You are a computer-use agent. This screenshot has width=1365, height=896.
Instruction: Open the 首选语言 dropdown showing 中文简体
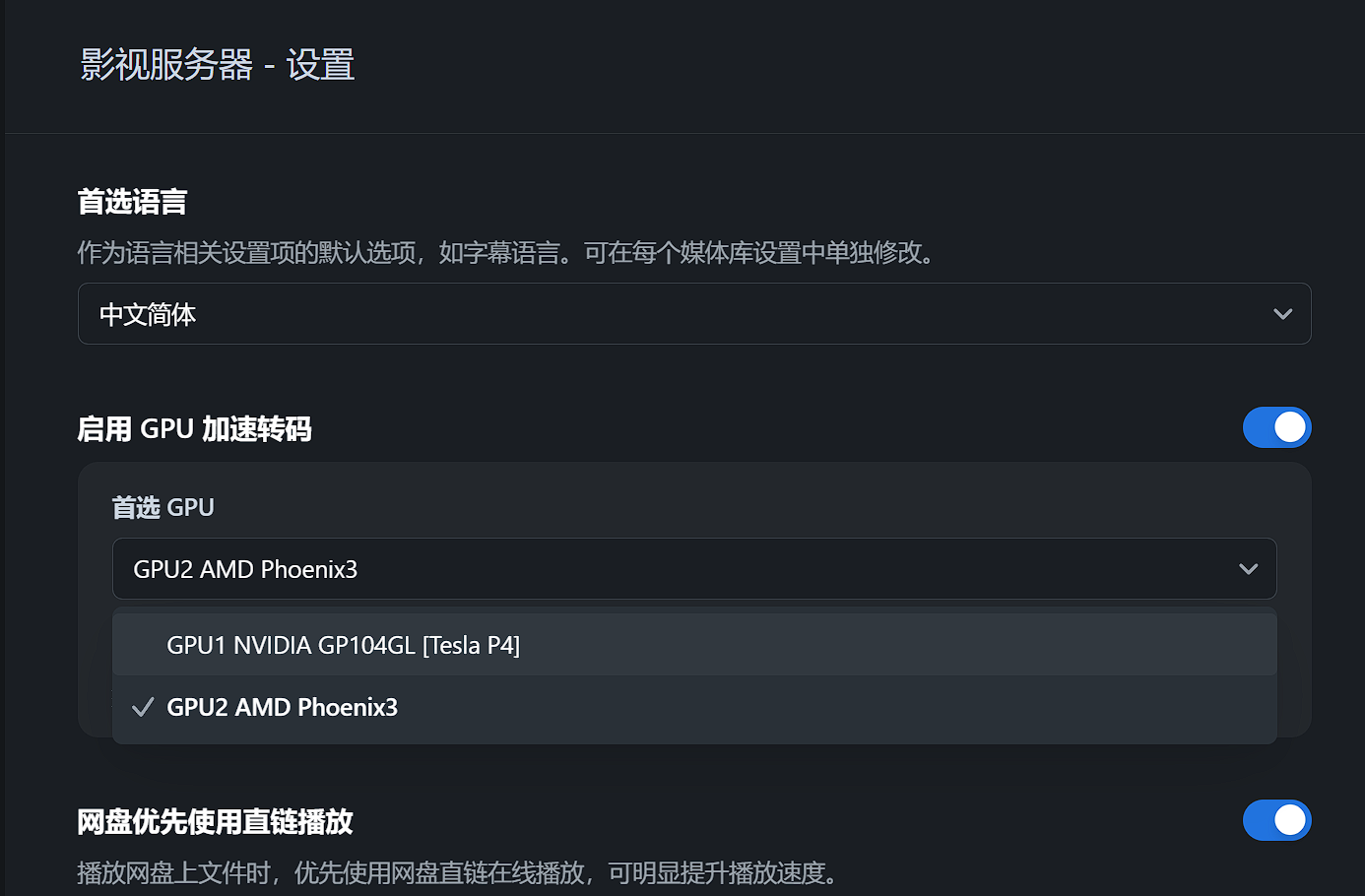coord(693,314)
